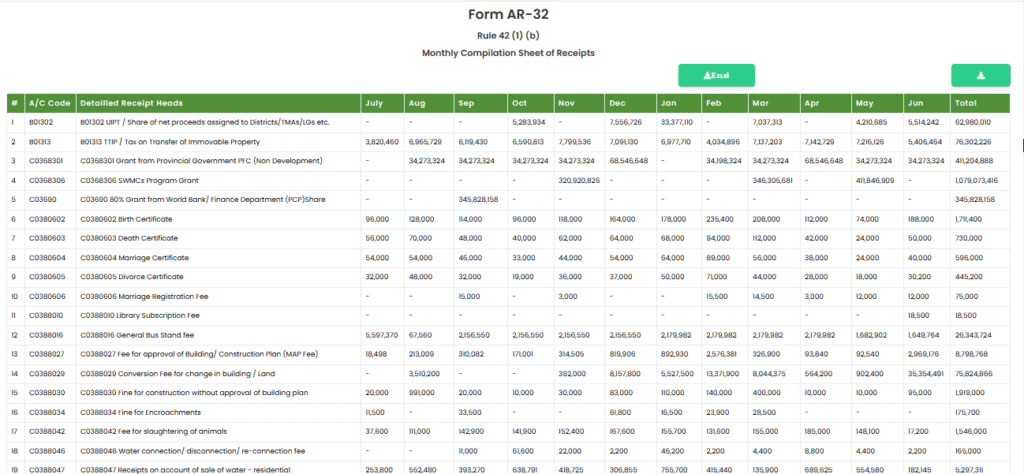
Task: Click account code C0388042 cell
Action: [x=48, y=430]
